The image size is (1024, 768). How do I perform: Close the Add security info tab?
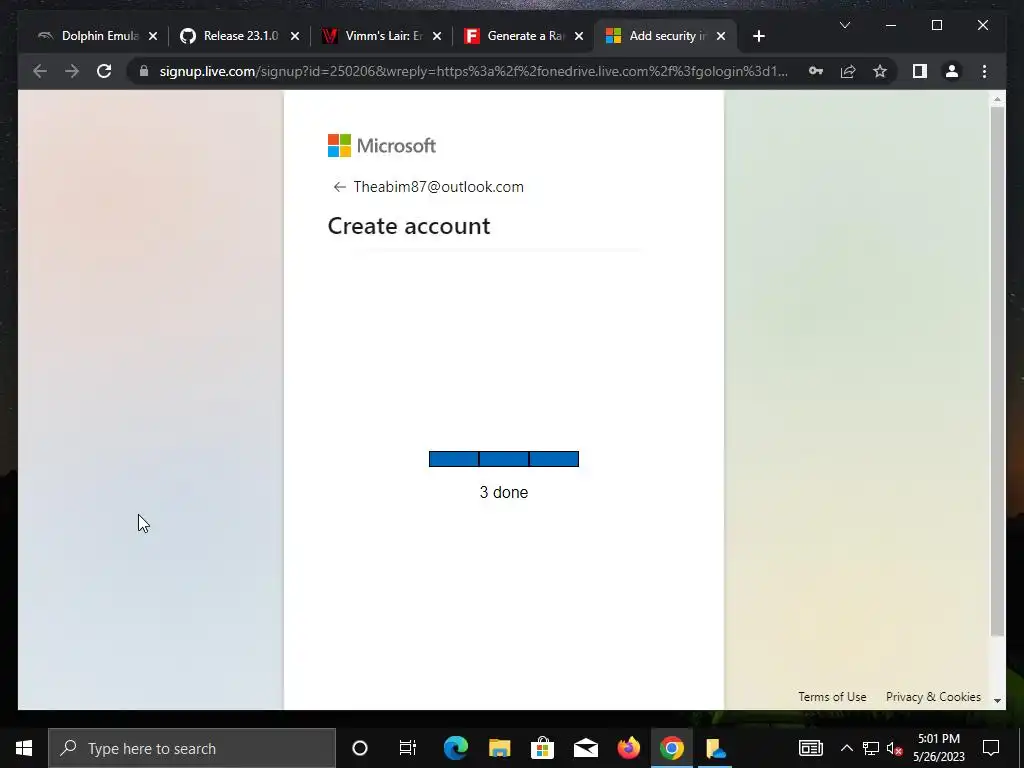[721, 37]
